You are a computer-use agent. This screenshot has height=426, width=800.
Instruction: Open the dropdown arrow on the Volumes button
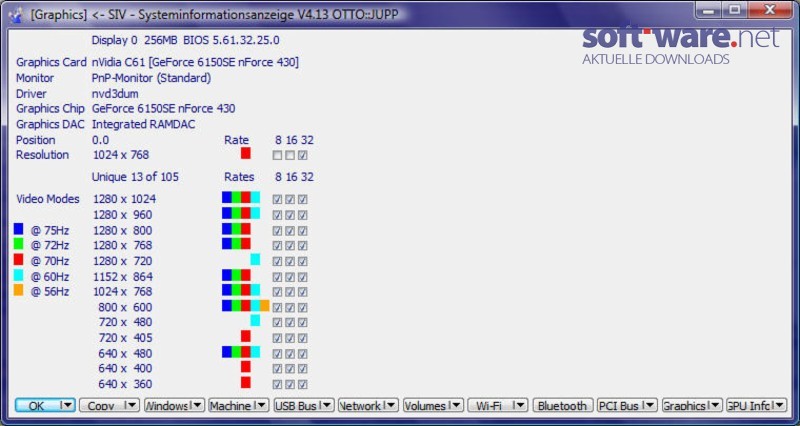click(456, 406)
